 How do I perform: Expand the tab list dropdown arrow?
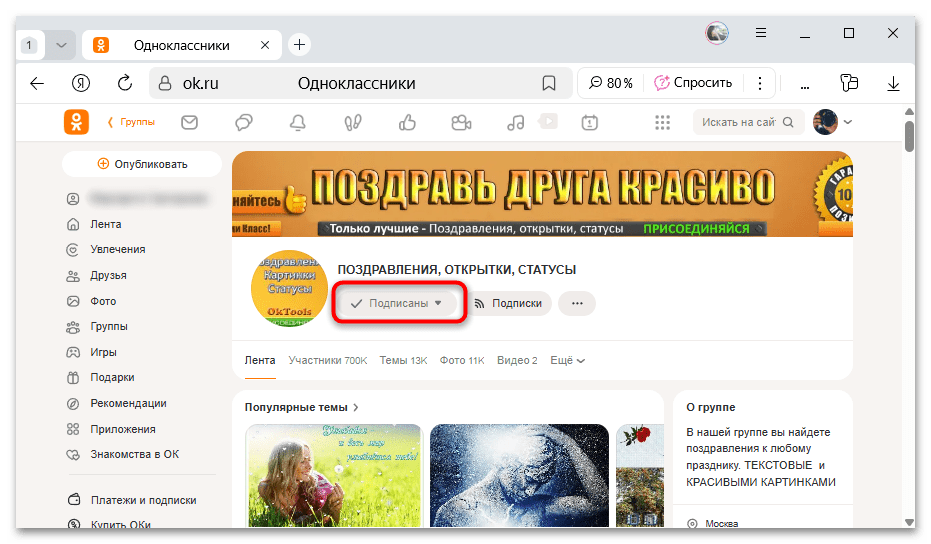[61, 45]
